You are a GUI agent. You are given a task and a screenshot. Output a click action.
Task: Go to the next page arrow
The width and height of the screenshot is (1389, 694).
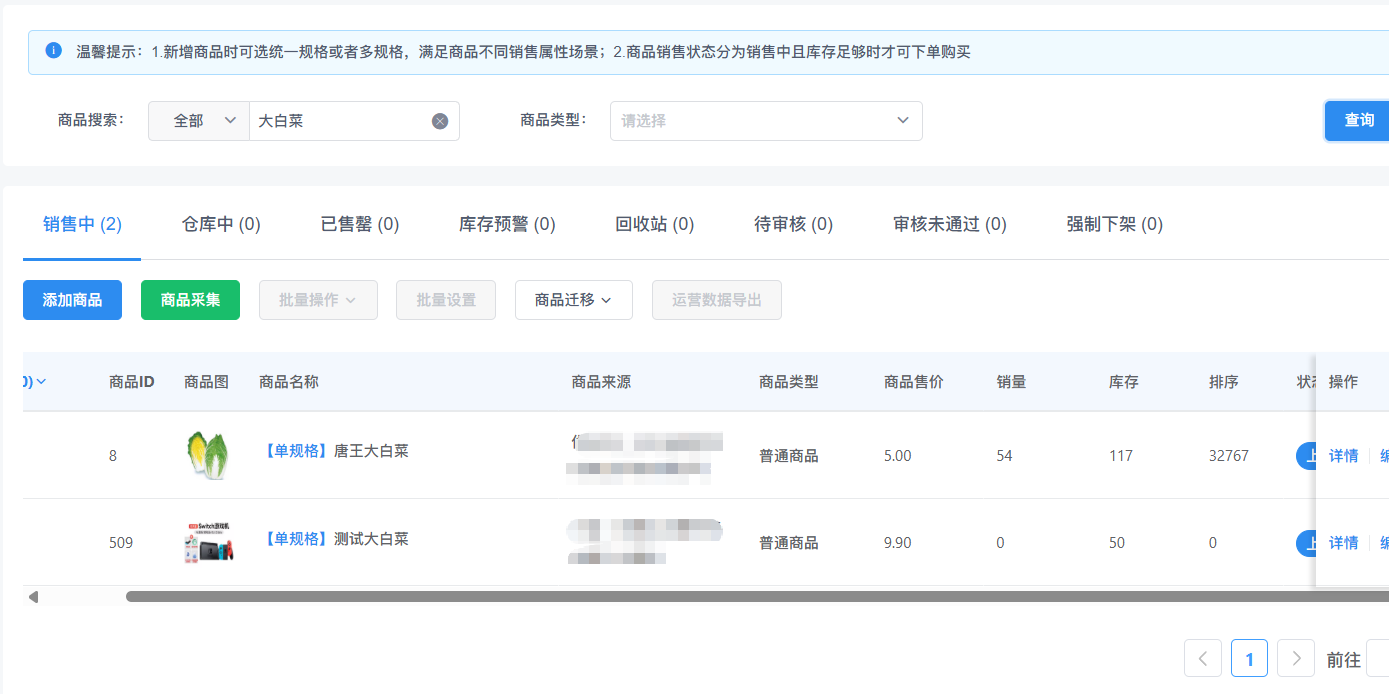[1295, 659]
